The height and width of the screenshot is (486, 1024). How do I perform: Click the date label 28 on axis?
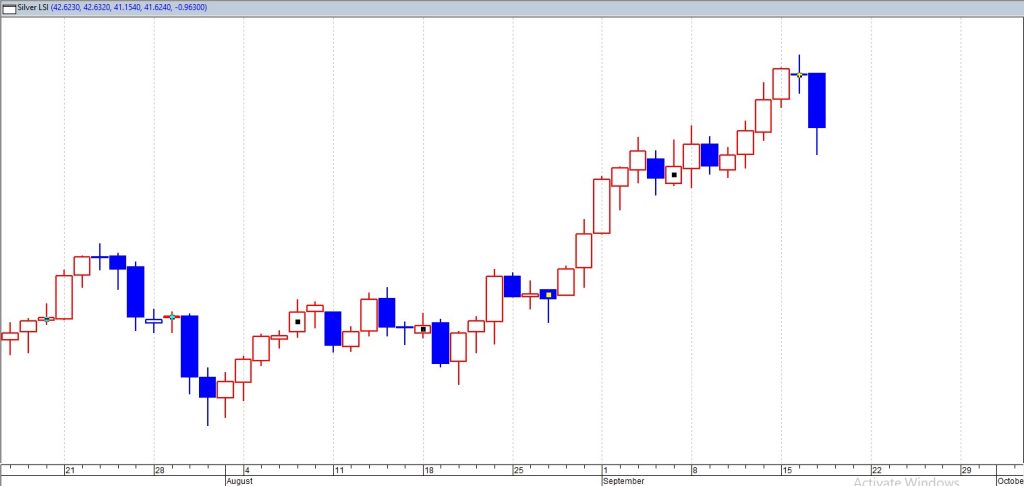[x=160, y=470]
